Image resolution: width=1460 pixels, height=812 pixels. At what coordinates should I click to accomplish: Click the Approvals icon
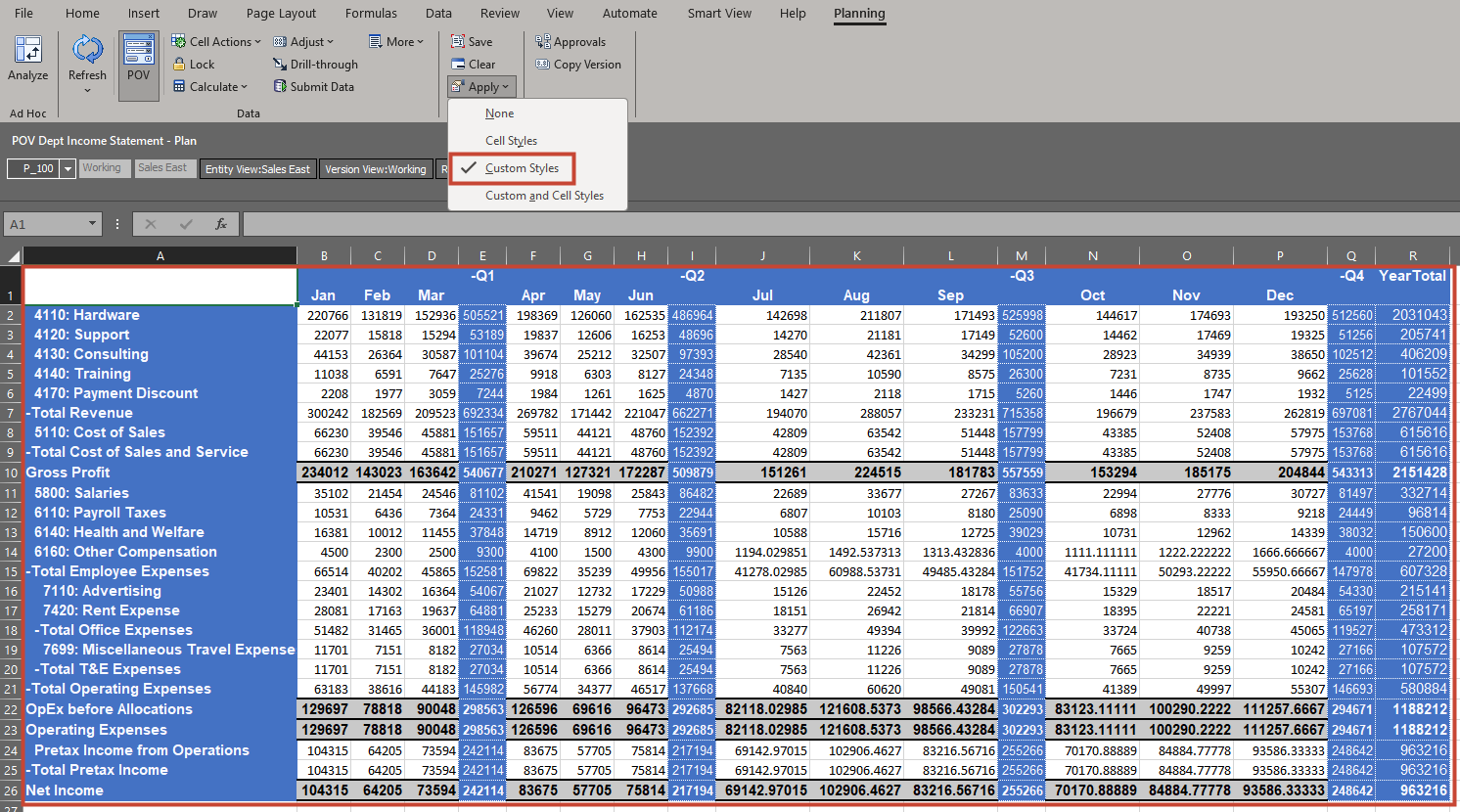pyautogui.click(x=542, y=41)
